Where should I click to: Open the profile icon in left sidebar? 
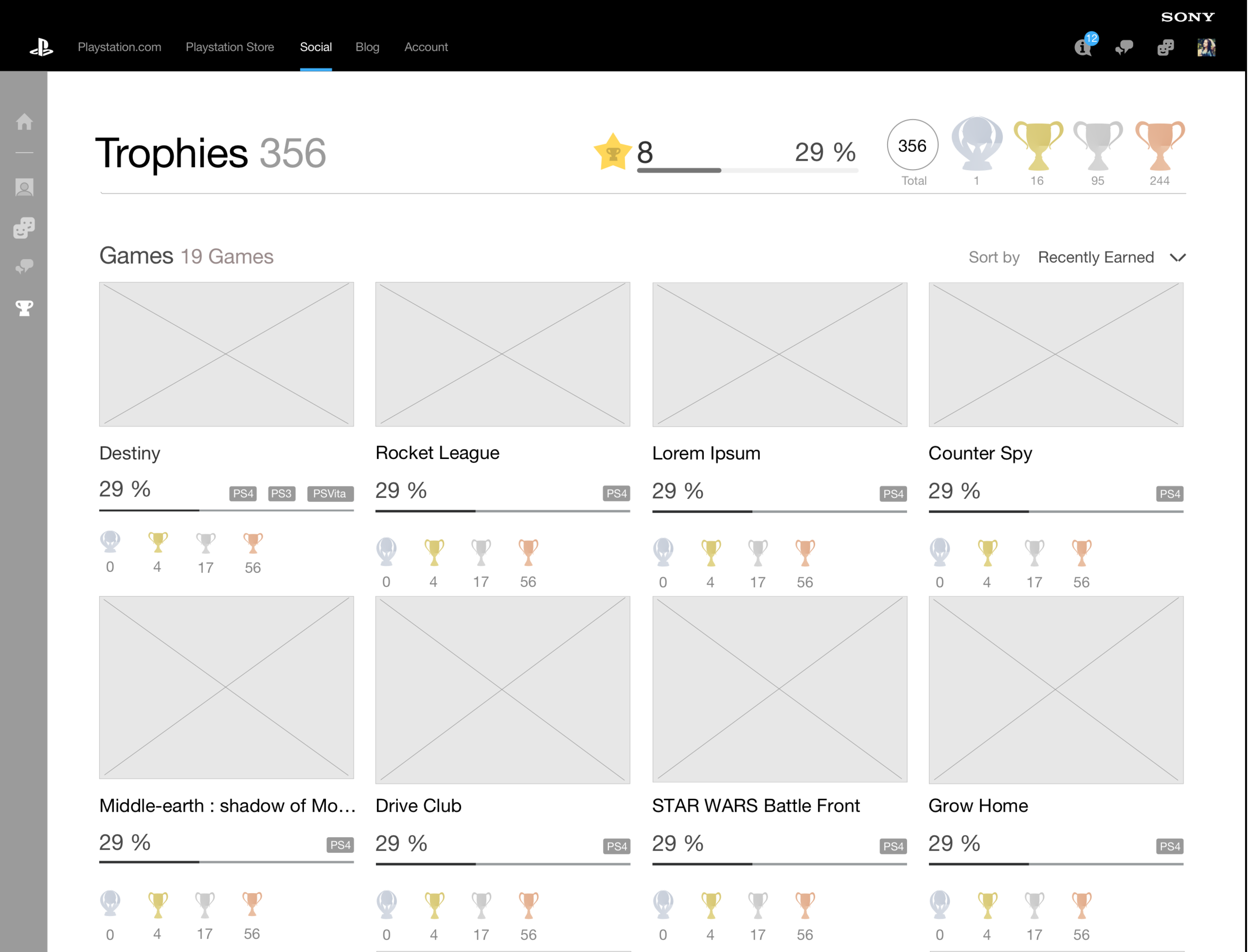[x=24, y=187]
